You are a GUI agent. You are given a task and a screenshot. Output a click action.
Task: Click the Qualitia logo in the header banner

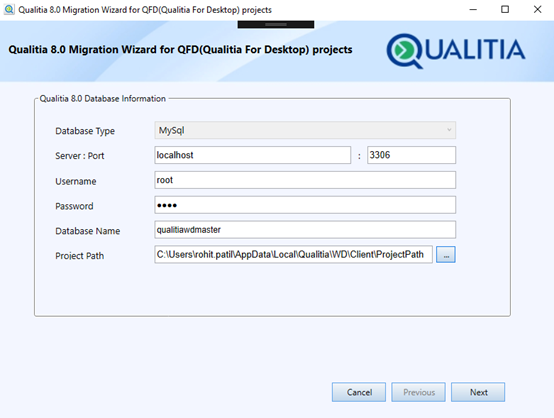click(x=456, y=51)
